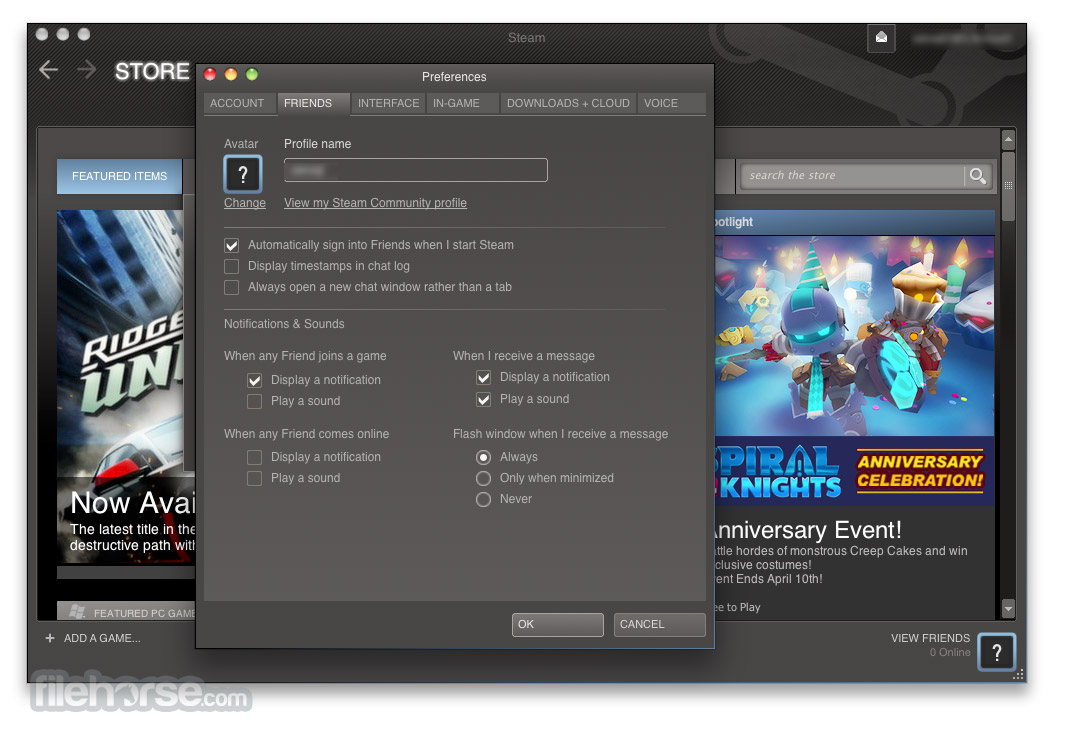
Task: Click the Change avatar link
Action: (x=245, y=203)
